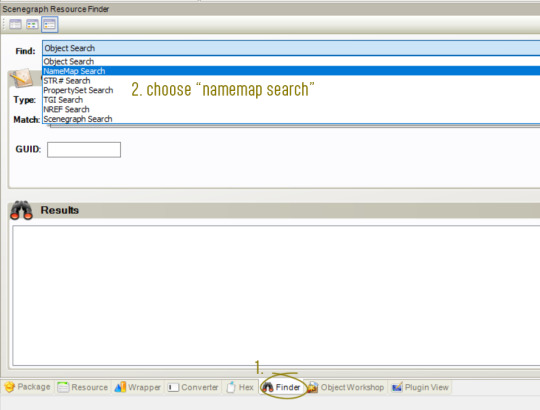Switch to the Object Workshop tab
This screenshot has width=540, height=410.
346,387
